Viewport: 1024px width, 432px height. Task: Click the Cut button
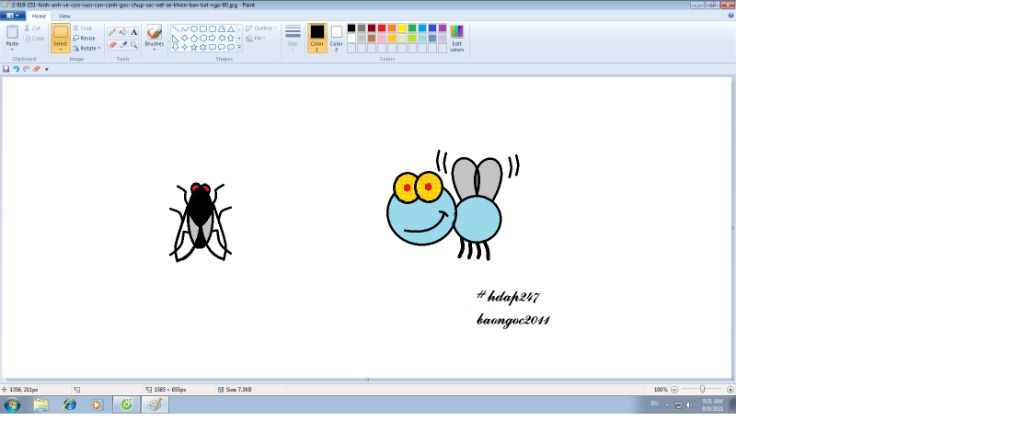tap(33, 28)
